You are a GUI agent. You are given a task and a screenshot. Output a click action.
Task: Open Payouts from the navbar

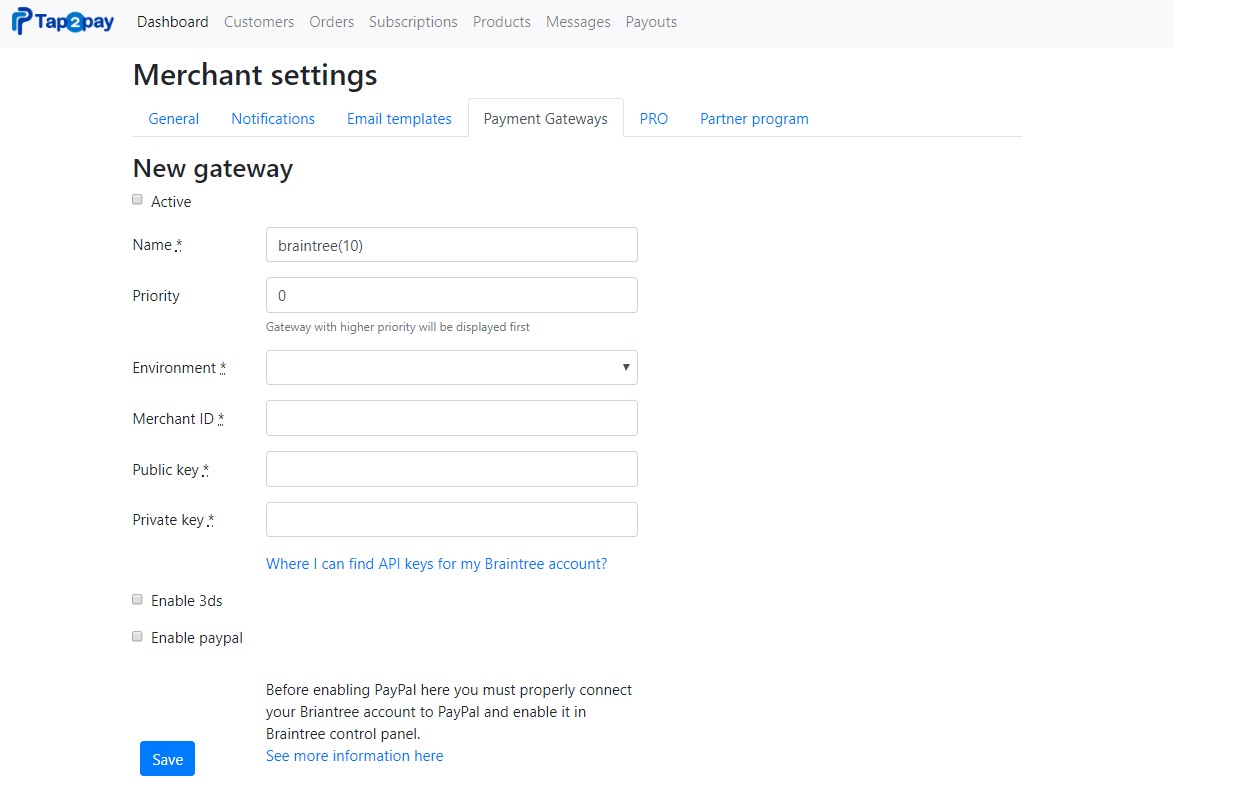click(651, 22)
